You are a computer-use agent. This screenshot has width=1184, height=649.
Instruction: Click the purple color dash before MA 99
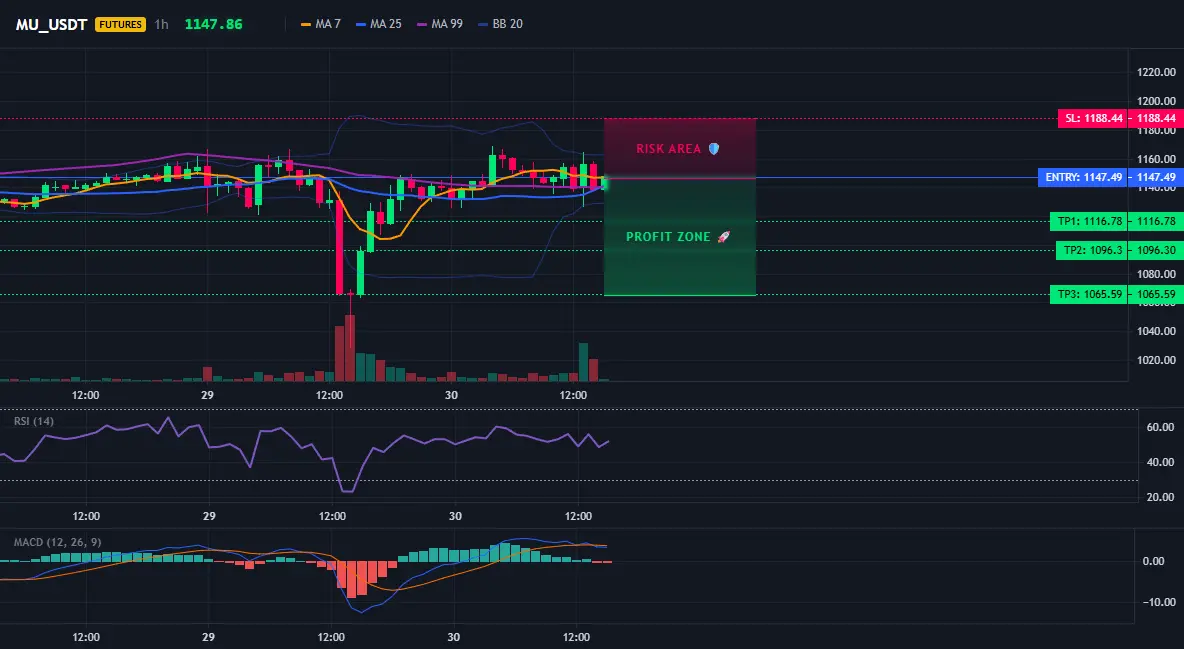point(422,24)
